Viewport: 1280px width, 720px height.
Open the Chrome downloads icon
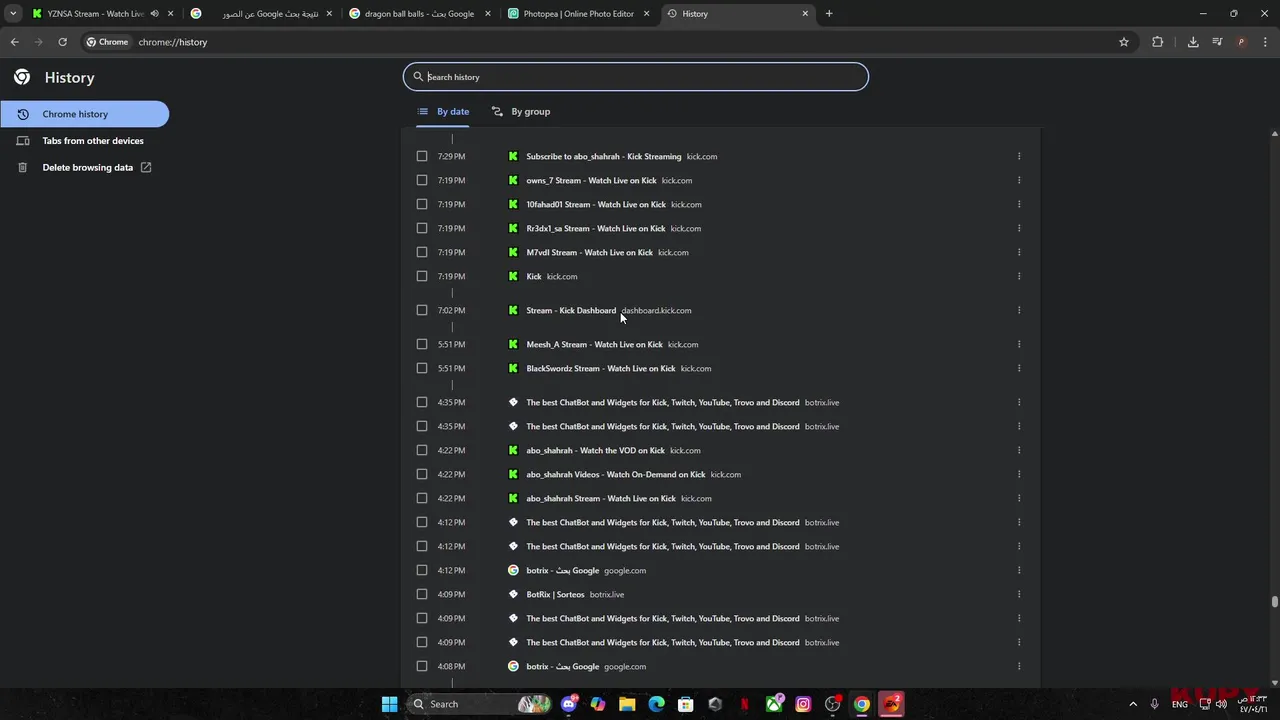click(x=1193, y=42)
